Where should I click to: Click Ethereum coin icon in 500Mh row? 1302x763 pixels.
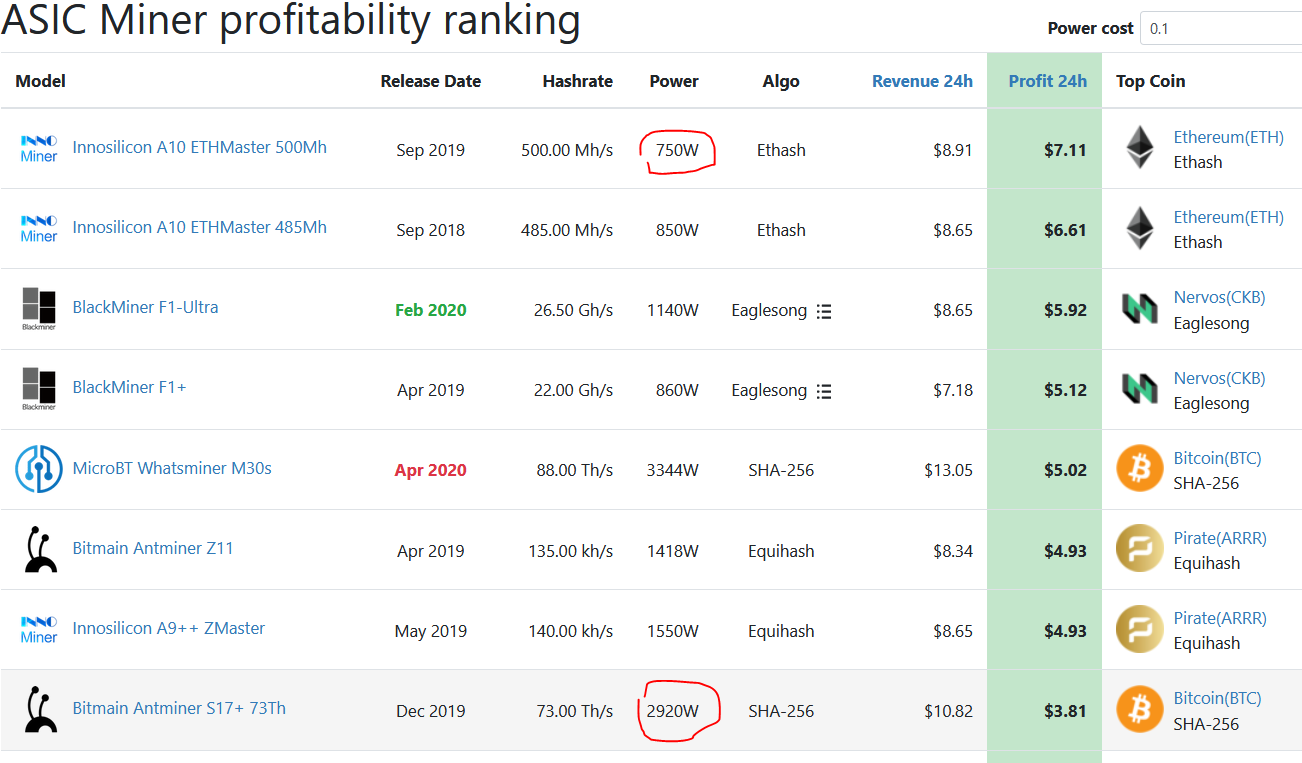pyautogui.click(x=1139, y=148)
